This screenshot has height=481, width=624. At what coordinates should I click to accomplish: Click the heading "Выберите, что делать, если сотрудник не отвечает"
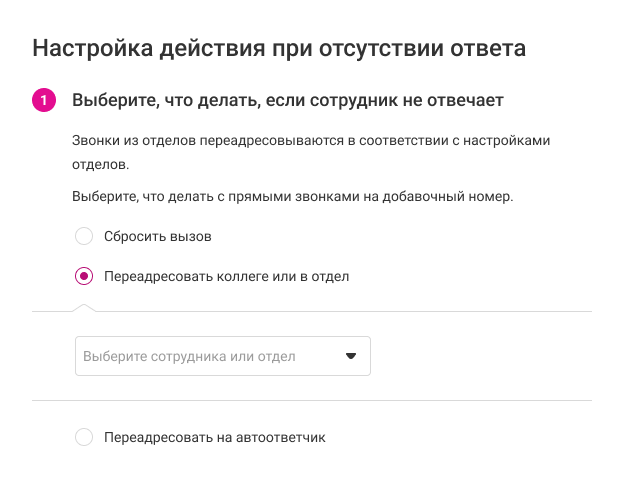tap(287, 100)
